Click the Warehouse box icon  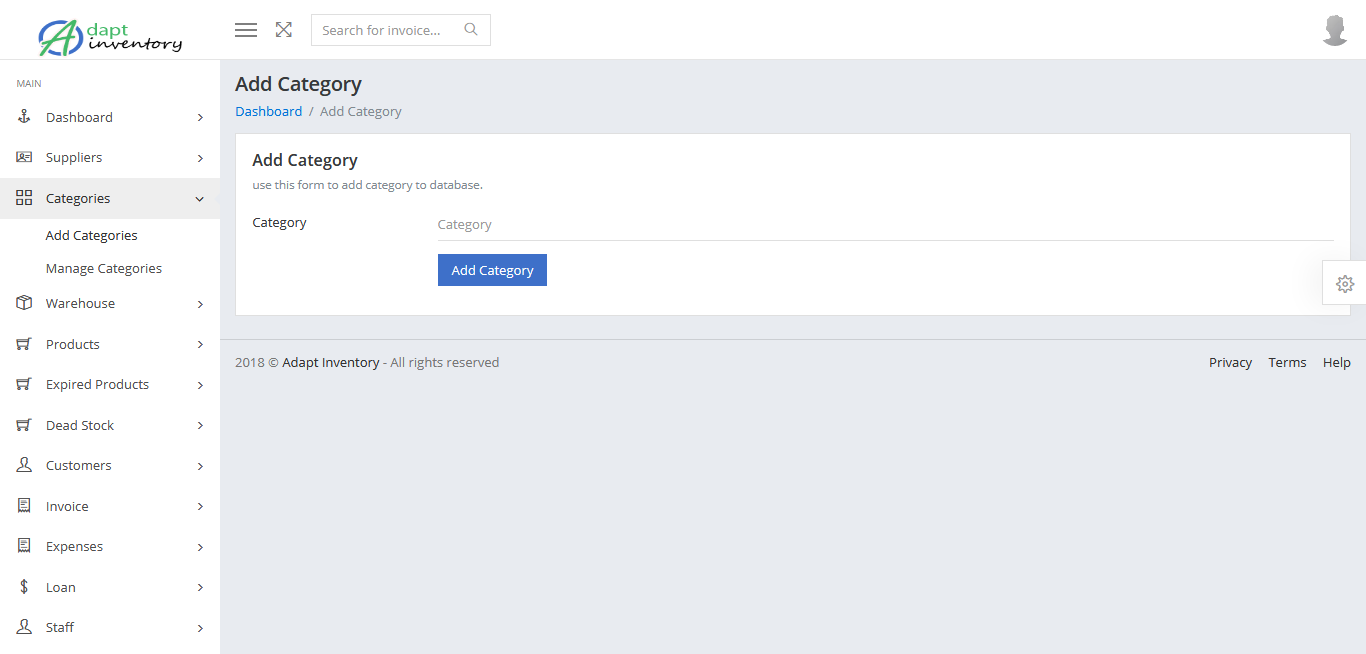coord(23,303)
